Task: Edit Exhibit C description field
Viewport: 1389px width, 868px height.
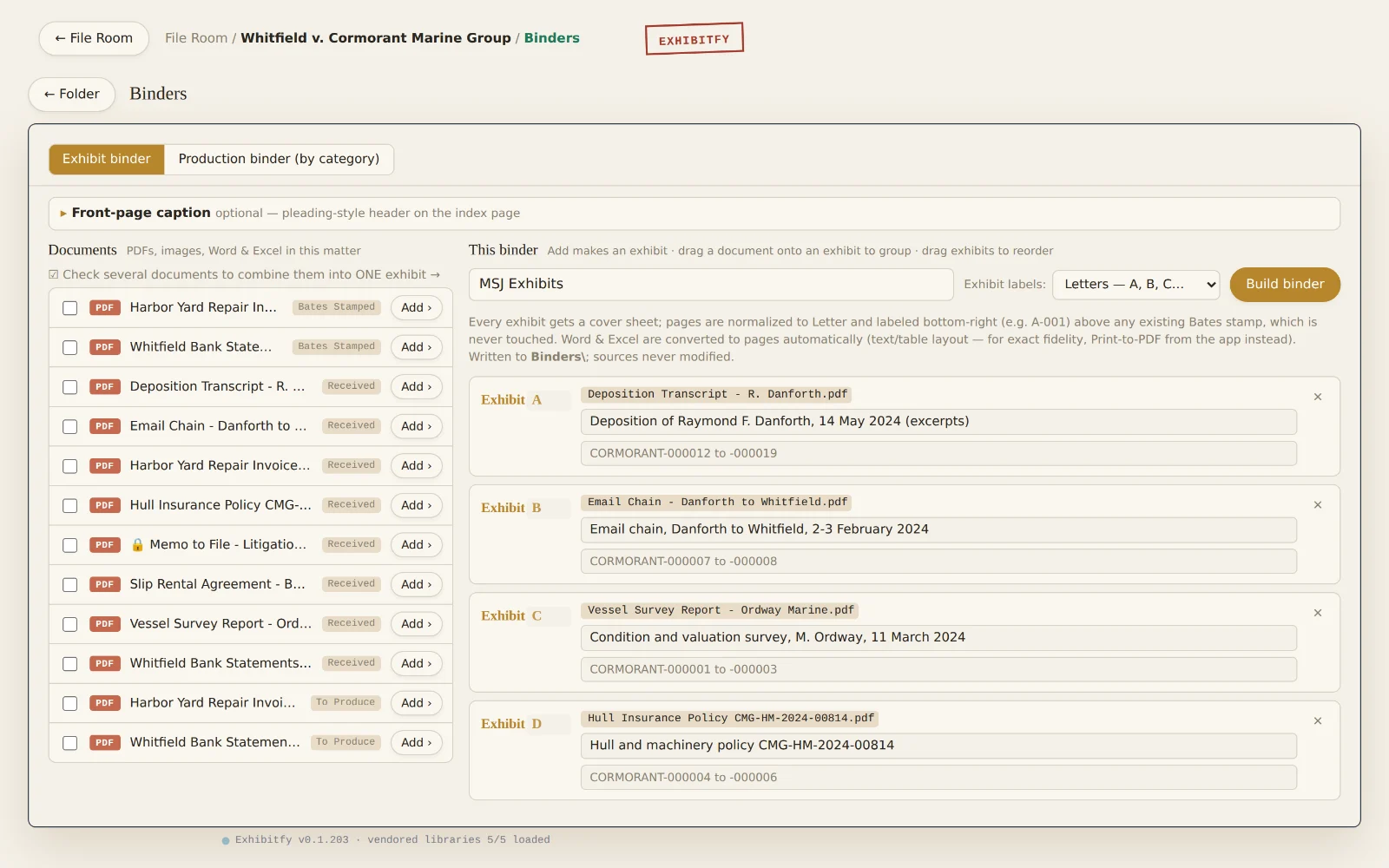Action: coord(938,637)
